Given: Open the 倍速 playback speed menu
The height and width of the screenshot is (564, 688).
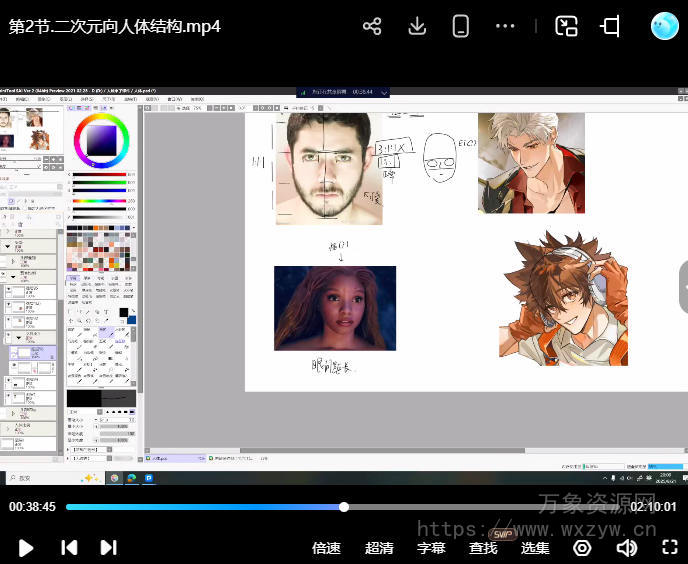Looking at the screenshot, I should click(326, 548).
